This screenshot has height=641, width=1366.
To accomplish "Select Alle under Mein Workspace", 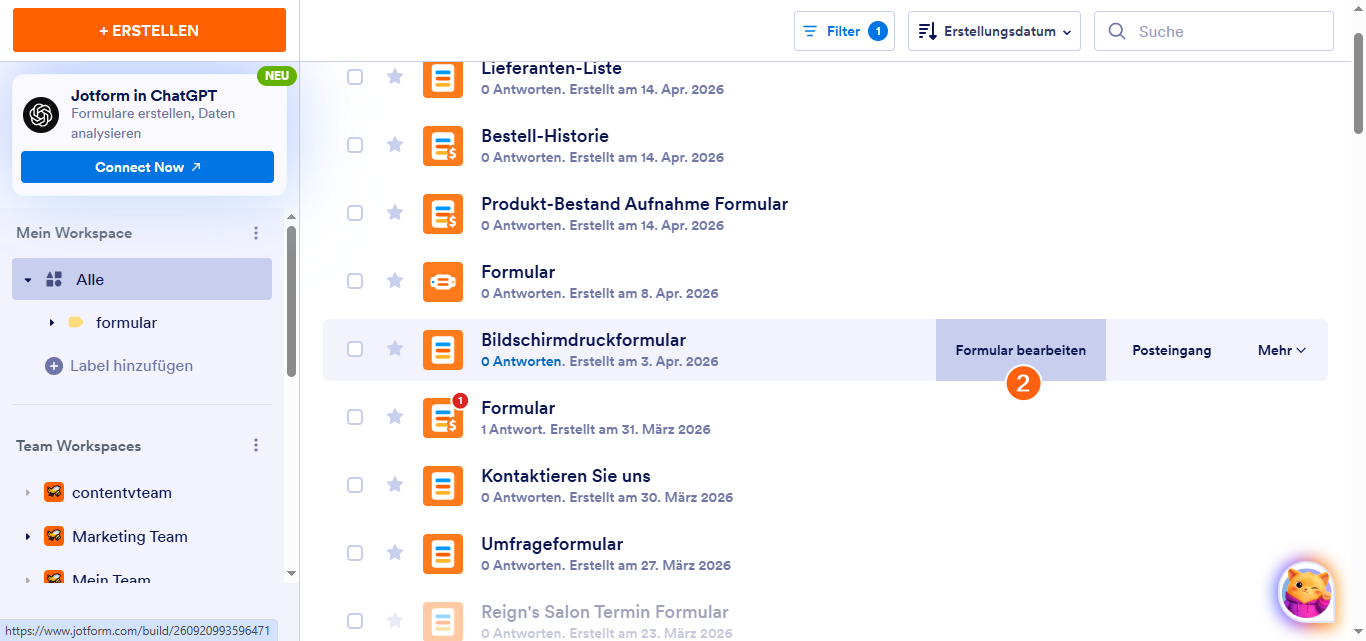I will (x=88, y=279).
